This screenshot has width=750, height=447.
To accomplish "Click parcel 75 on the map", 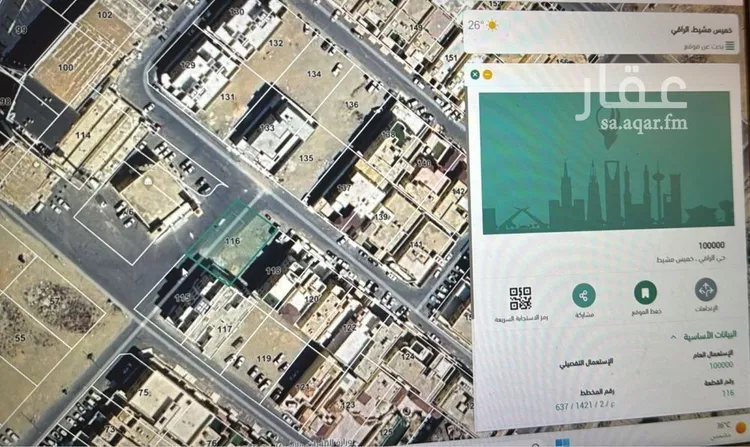I will tap(143, 392).
